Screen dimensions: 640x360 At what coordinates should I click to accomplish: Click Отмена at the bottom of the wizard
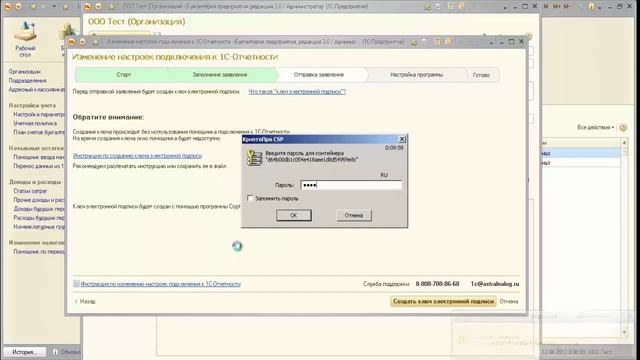coord(509,301)
